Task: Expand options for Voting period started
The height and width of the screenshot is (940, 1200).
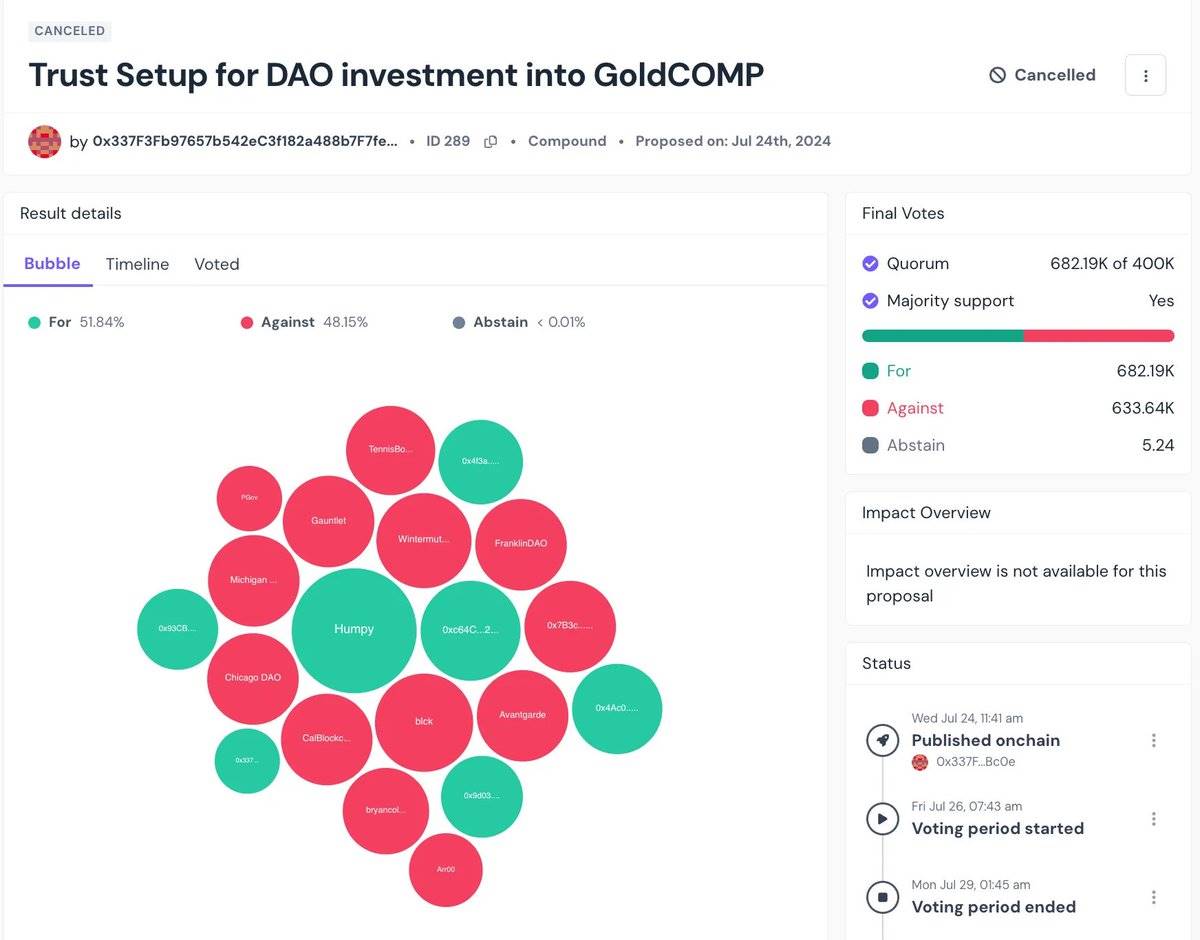Action: pos(1154,819)
